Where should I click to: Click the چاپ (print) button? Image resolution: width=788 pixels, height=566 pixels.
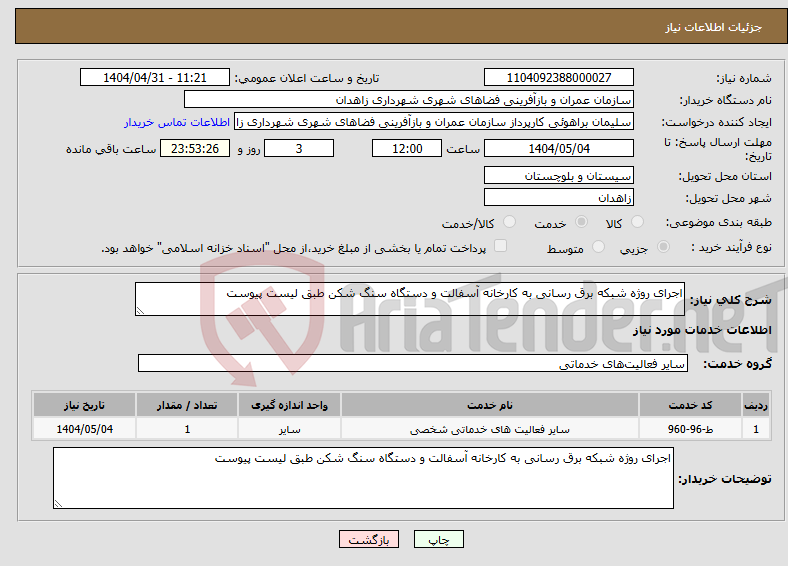click(438, 539)
